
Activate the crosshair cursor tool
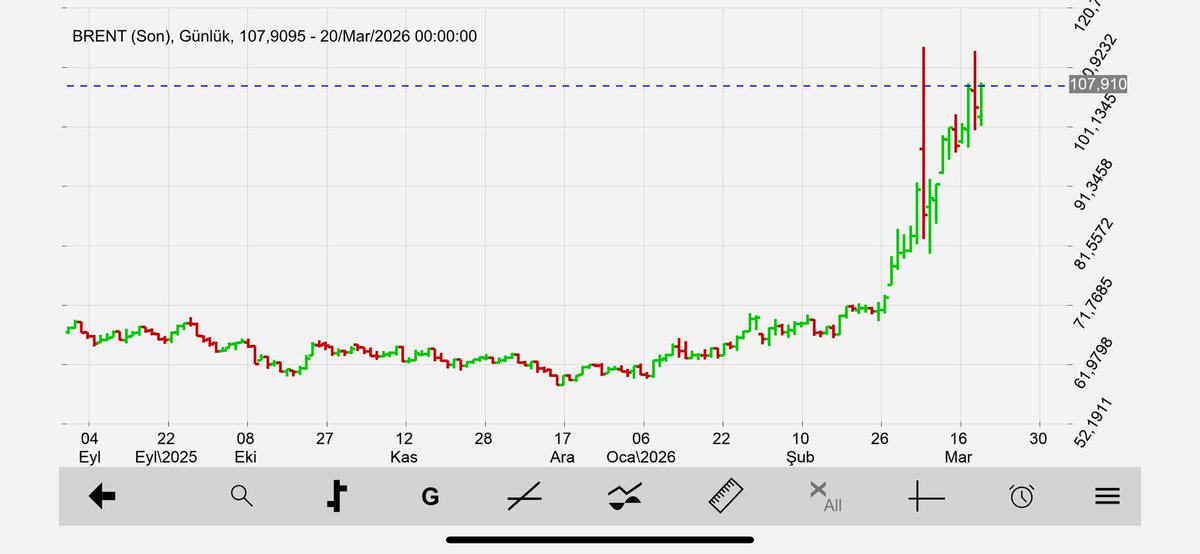point(926,497)
